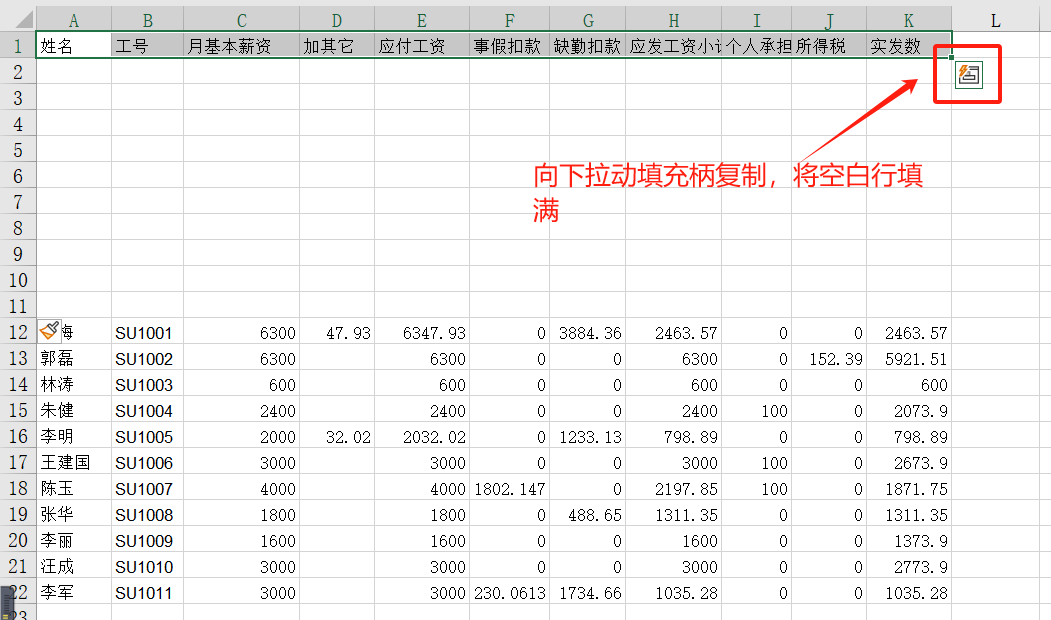Click the header cell 缺勤扣款
This screenshot has width=1051, height=620.
click(588, 46)
